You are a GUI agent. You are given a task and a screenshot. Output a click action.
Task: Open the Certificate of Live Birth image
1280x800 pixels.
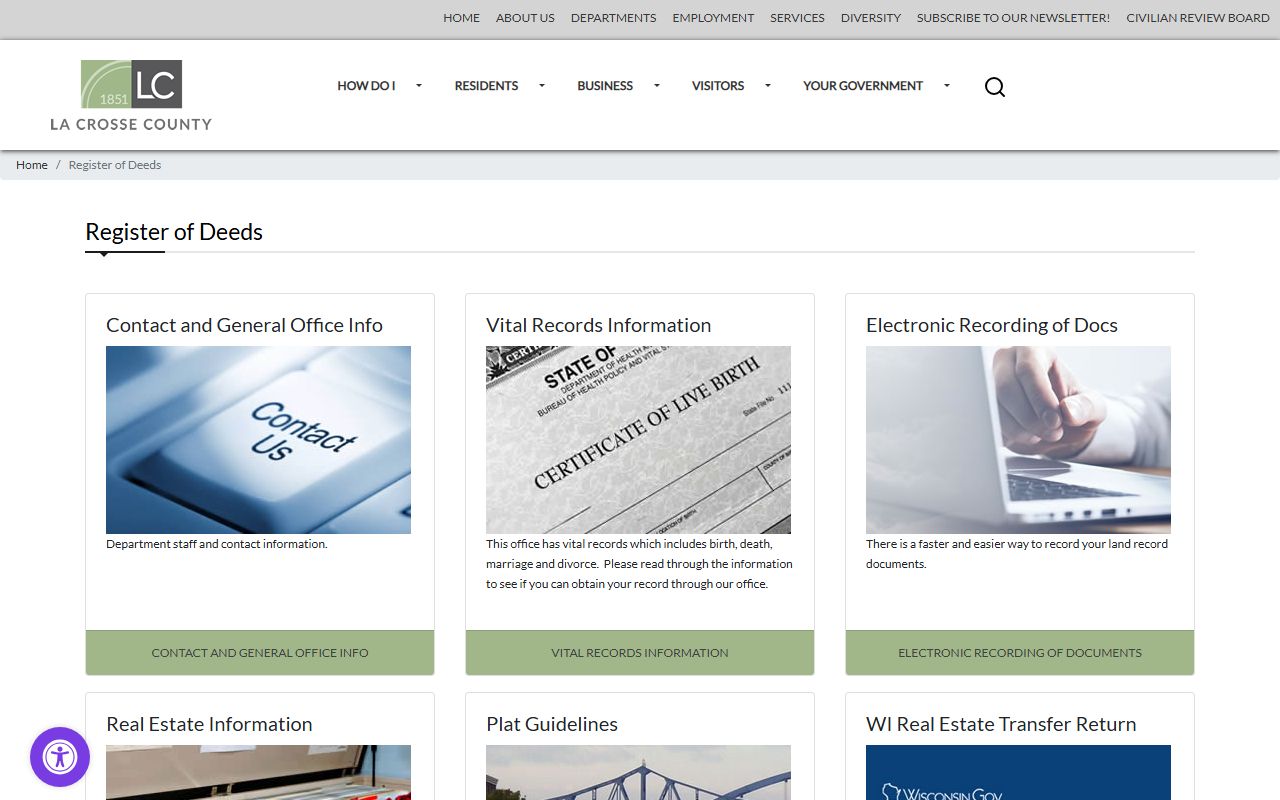(638, 440)
